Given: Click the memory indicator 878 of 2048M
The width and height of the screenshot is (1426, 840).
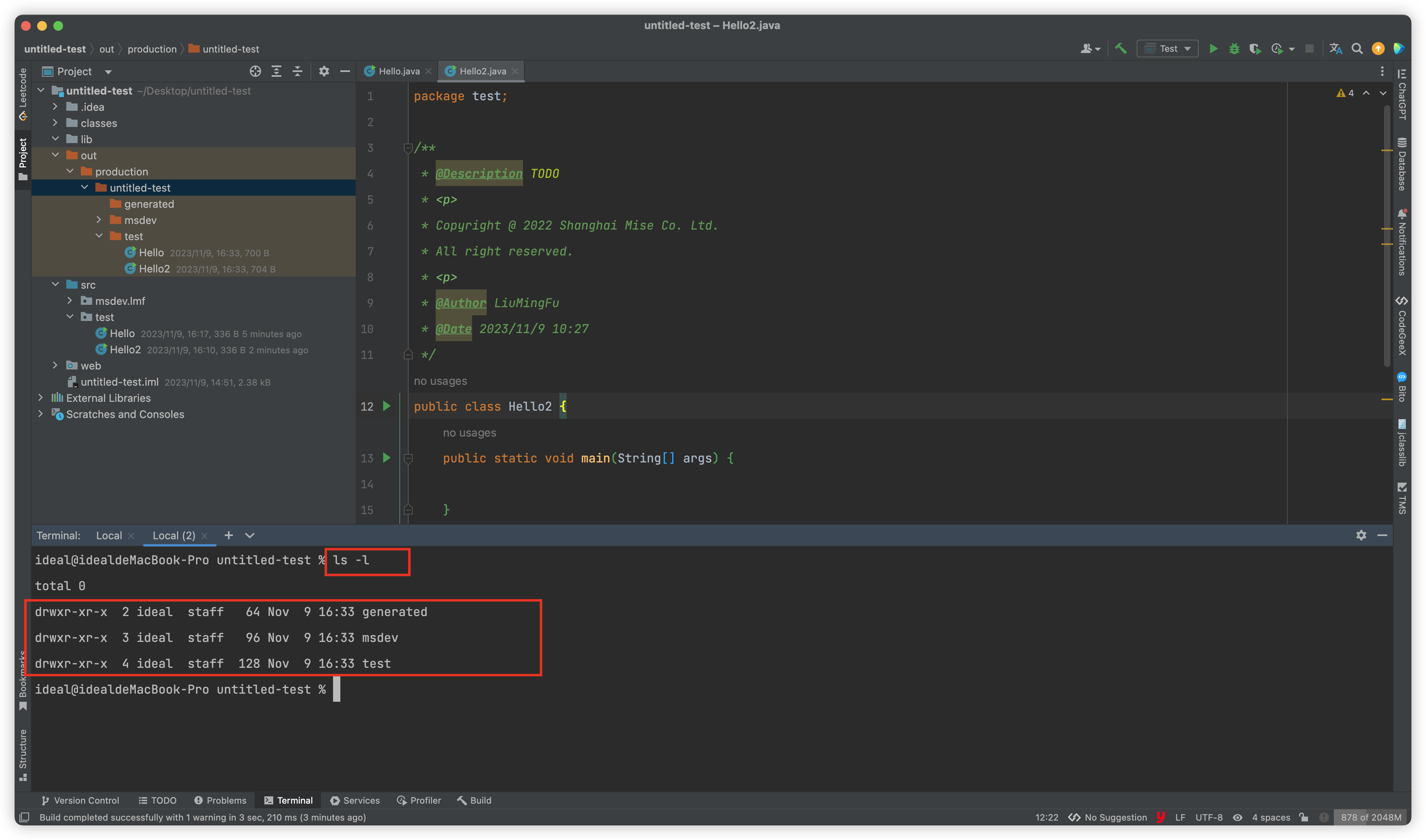Looking at the screenshot, I should point(1371,817).
